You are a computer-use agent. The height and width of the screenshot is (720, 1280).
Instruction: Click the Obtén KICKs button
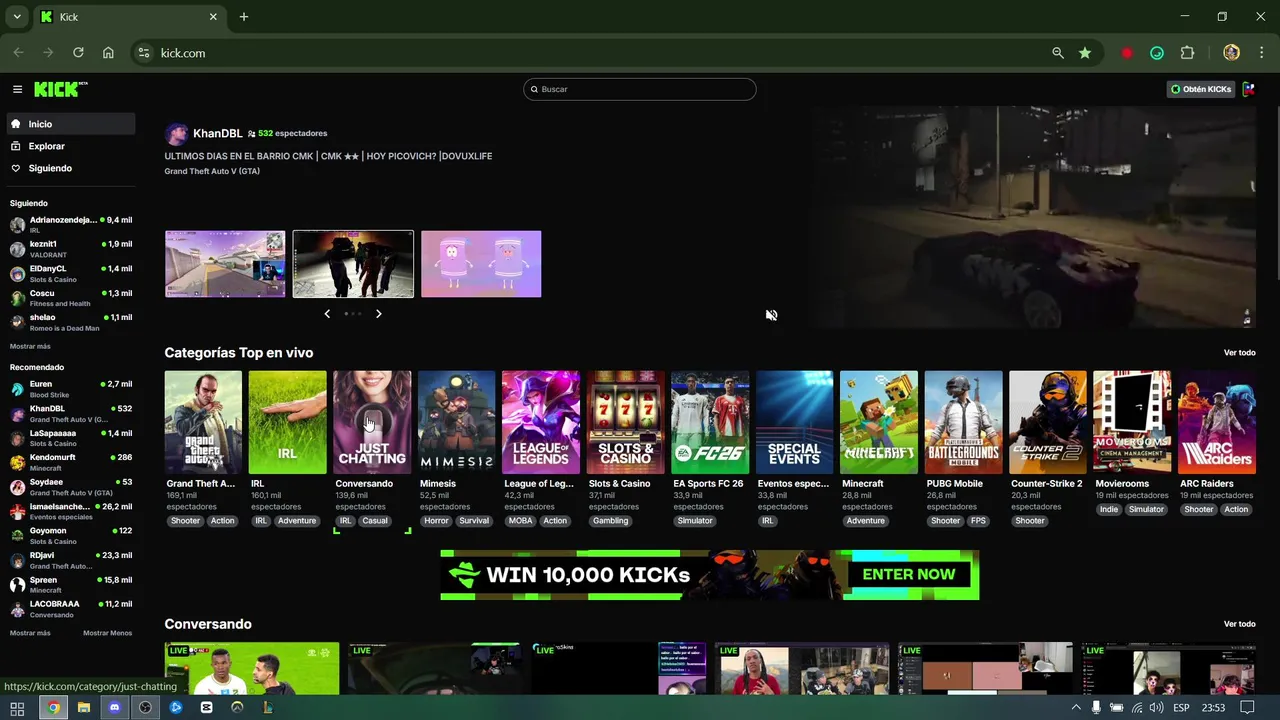1201,89
